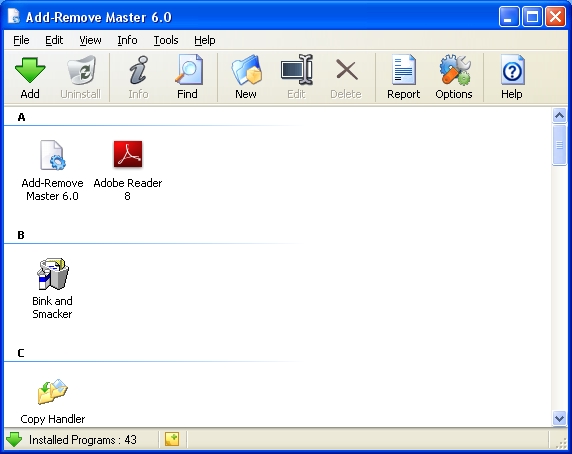Click the scrollbar up arrow
The height and width of the screenshot is (454, 572).
pos(559,116)
